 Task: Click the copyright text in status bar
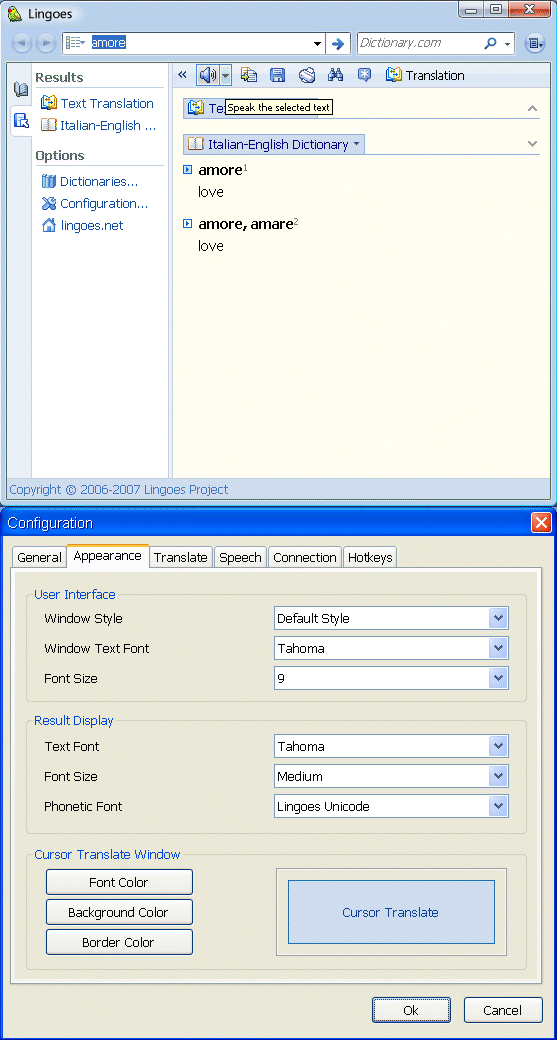tap(119, 489)
